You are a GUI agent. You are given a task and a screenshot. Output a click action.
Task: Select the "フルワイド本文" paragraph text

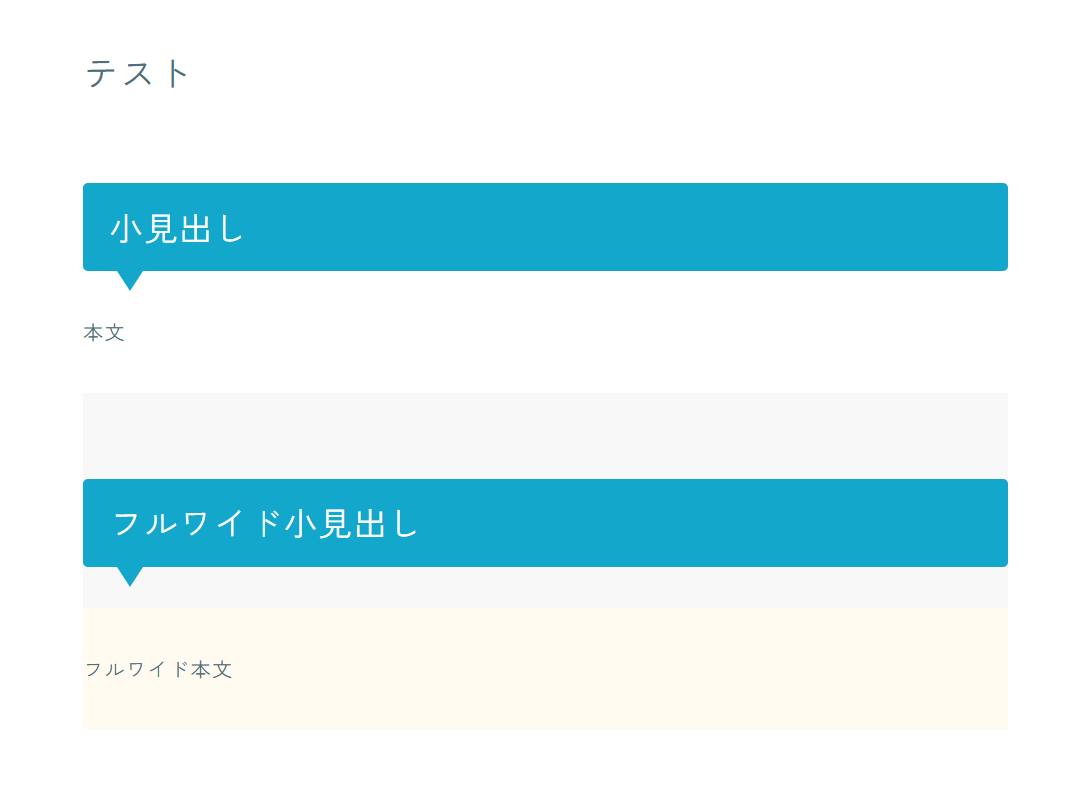(x=158, y=670)
